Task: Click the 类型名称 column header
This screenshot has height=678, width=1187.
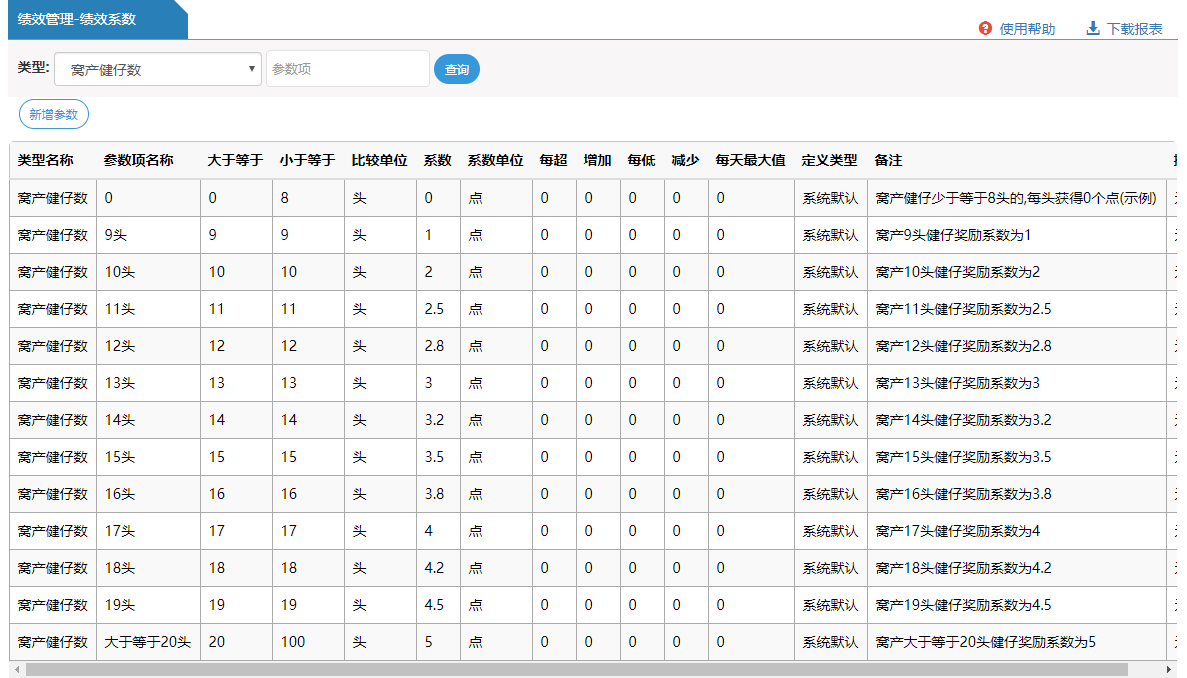Action: (46, 160)
